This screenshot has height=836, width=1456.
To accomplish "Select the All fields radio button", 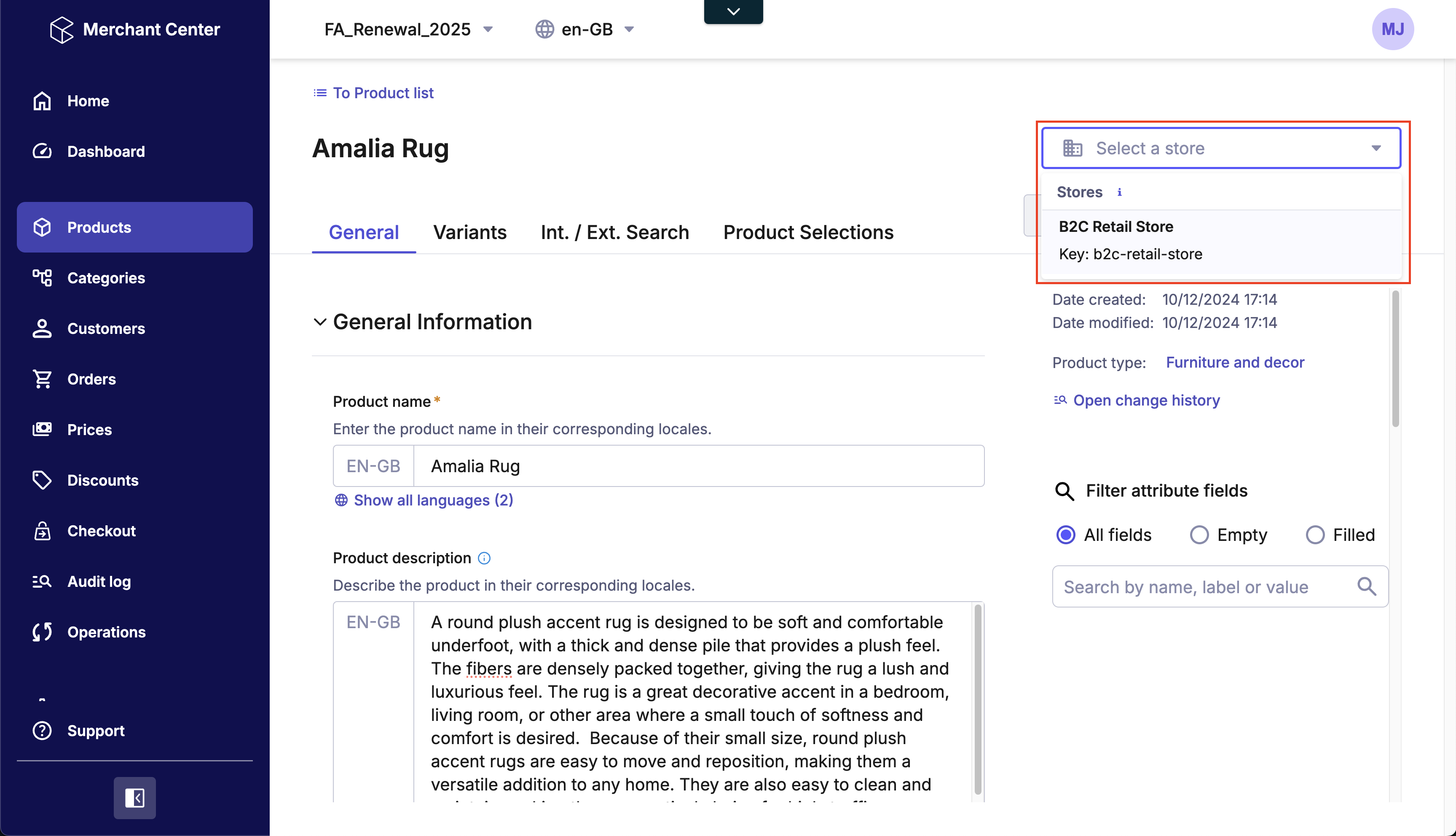I will point(1066,535).
